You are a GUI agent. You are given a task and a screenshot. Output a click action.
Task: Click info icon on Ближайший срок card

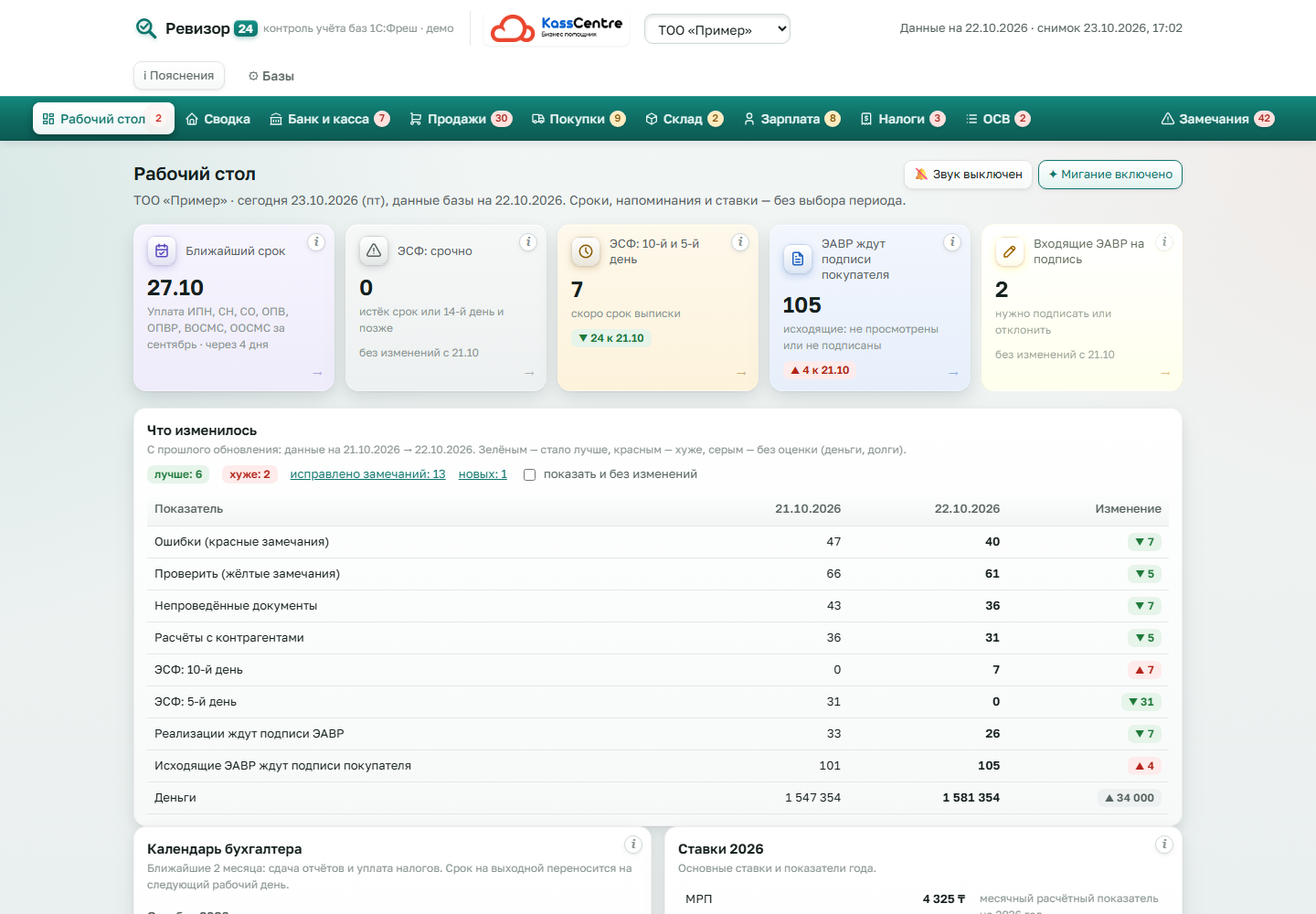coord(316,242)
